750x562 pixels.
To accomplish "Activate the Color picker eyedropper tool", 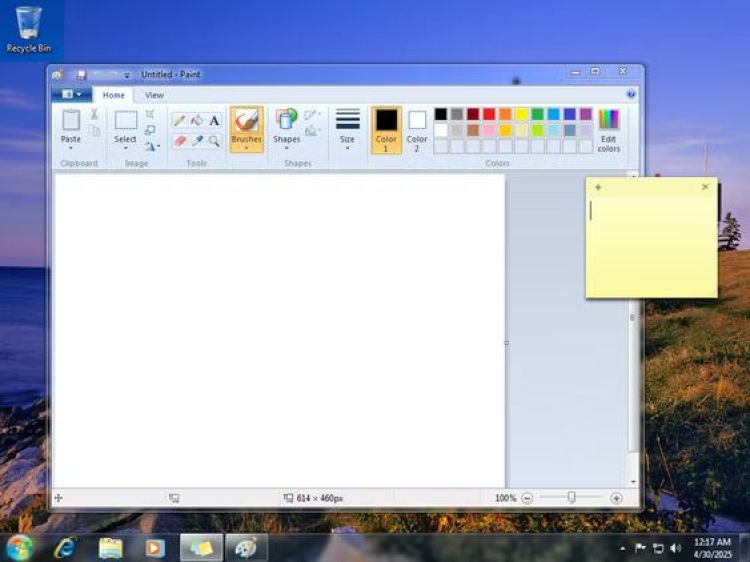I will 197,141.
